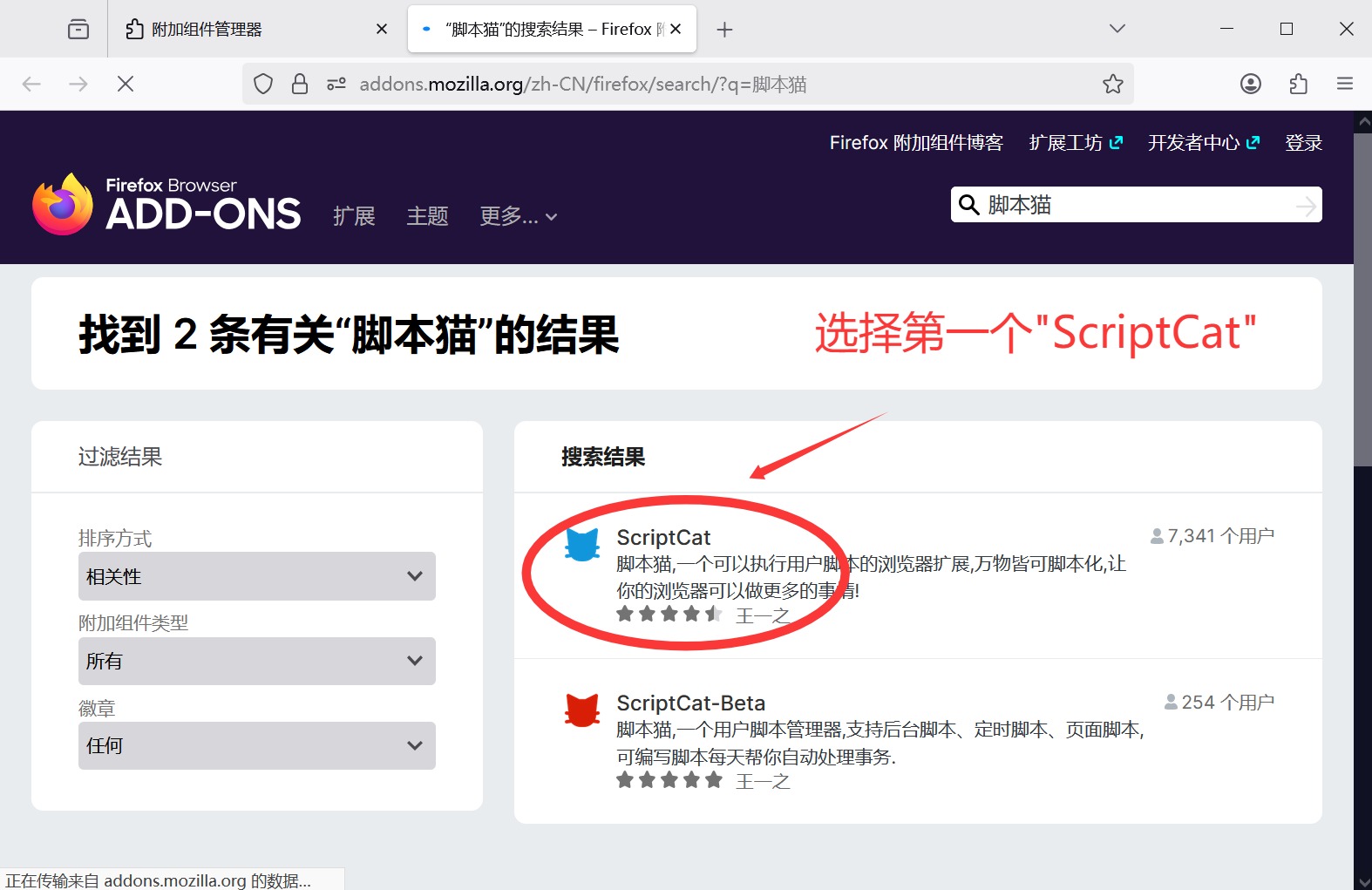Screen dimensions: 1372x890
Task: Bookmark this page with the star
Action: coord(1113,84)
